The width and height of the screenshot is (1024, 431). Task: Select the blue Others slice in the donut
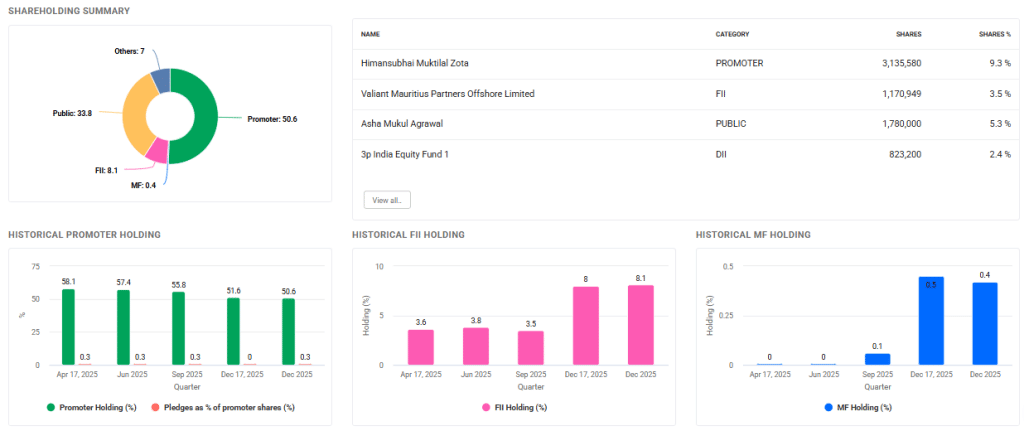point(159,78)
